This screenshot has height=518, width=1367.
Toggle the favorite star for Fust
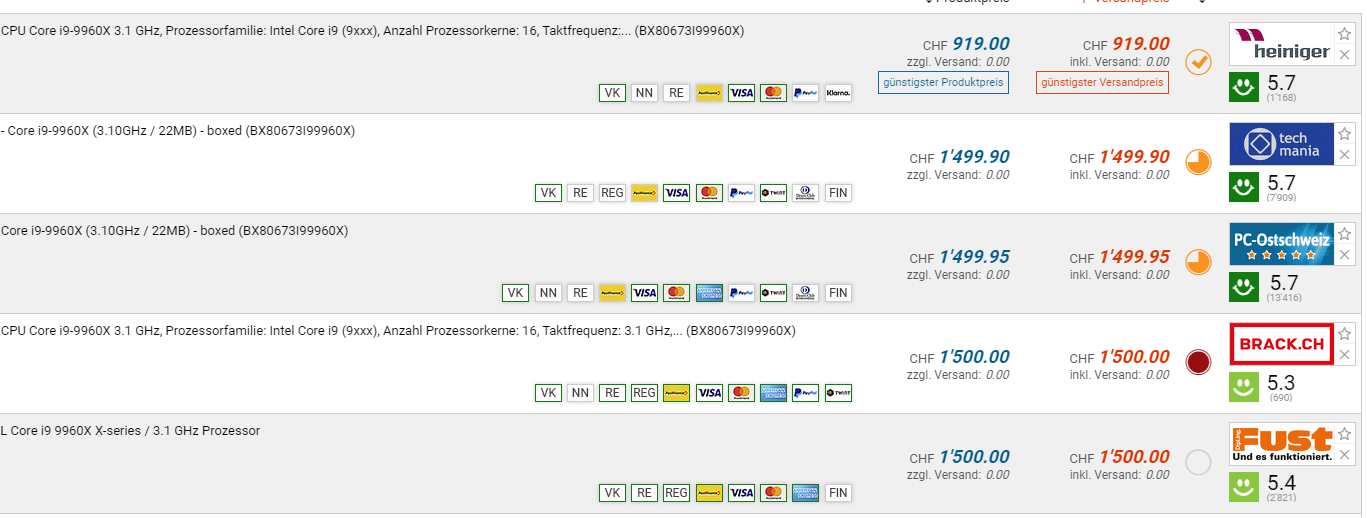pyautogui.click(x=1345, y=434)
